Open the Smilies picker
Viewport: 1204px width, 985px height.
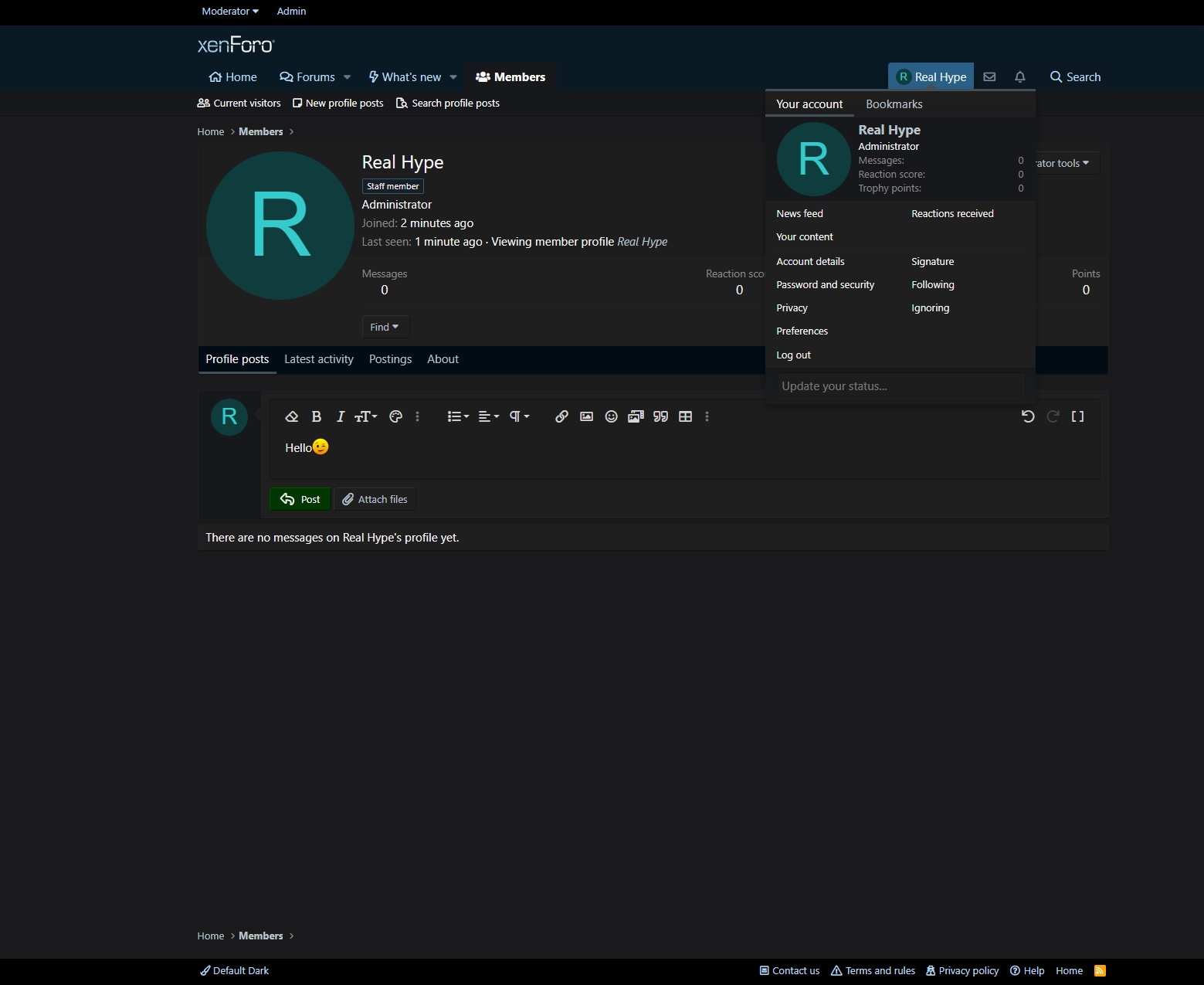coord(611,416)
